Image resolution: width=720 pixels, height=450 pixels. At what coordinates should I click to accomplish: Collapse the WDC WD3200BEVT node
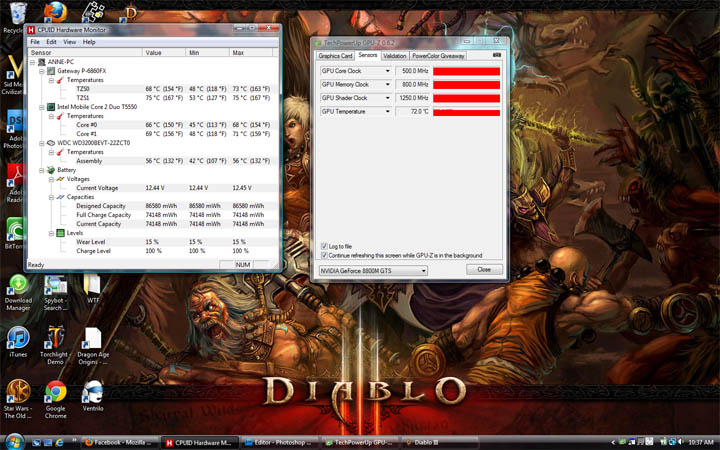[42, 143]
